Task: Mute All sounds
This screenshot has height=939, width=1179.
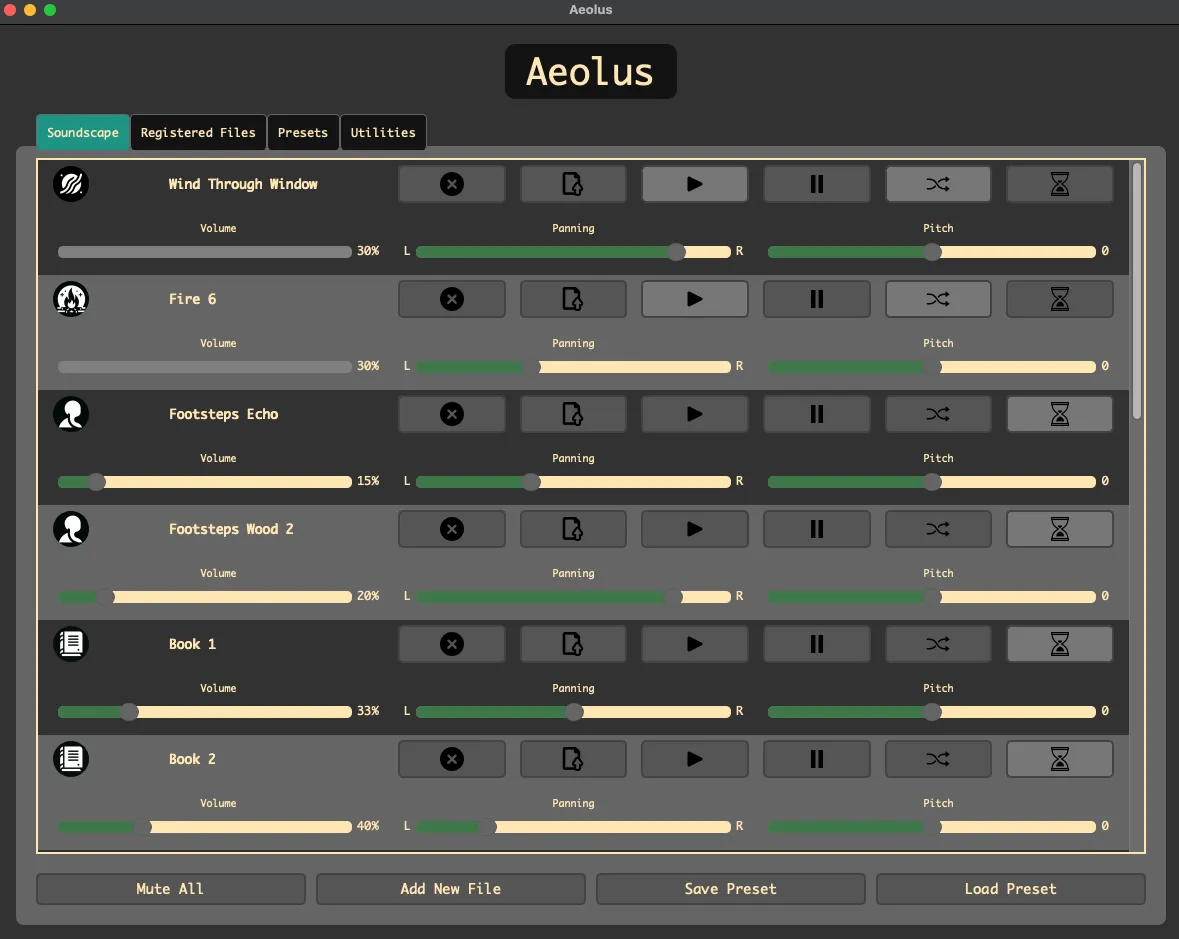Action: pyautogui.click(x=170, y=888)
